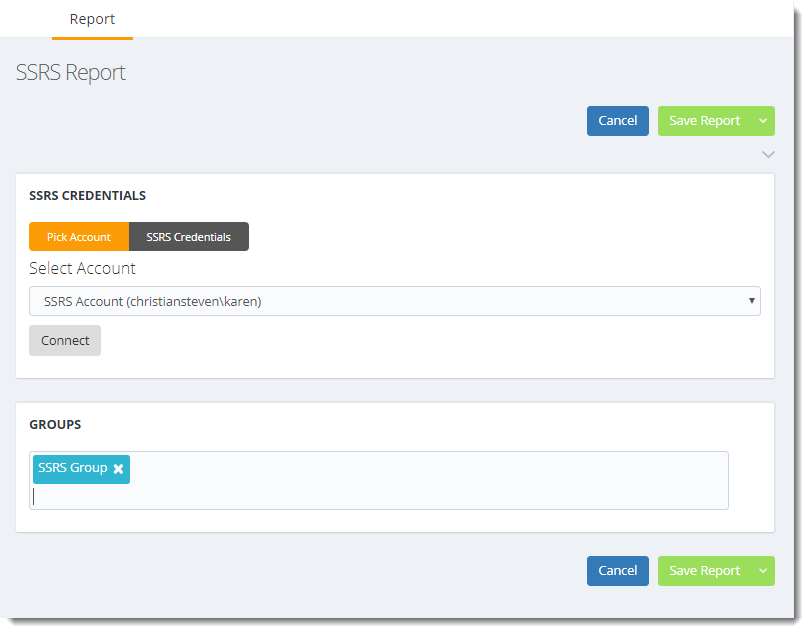This screenshot has height=633, width=809.
Task: Click the SSRS Report page title
Action: point(71,73)
